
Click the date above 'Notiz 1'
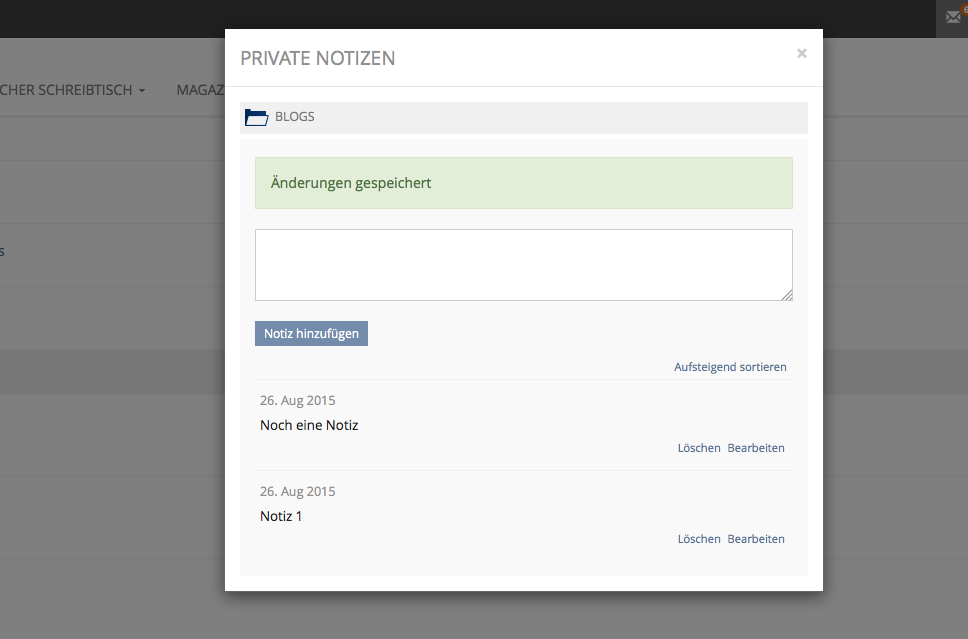click(298, 491)
